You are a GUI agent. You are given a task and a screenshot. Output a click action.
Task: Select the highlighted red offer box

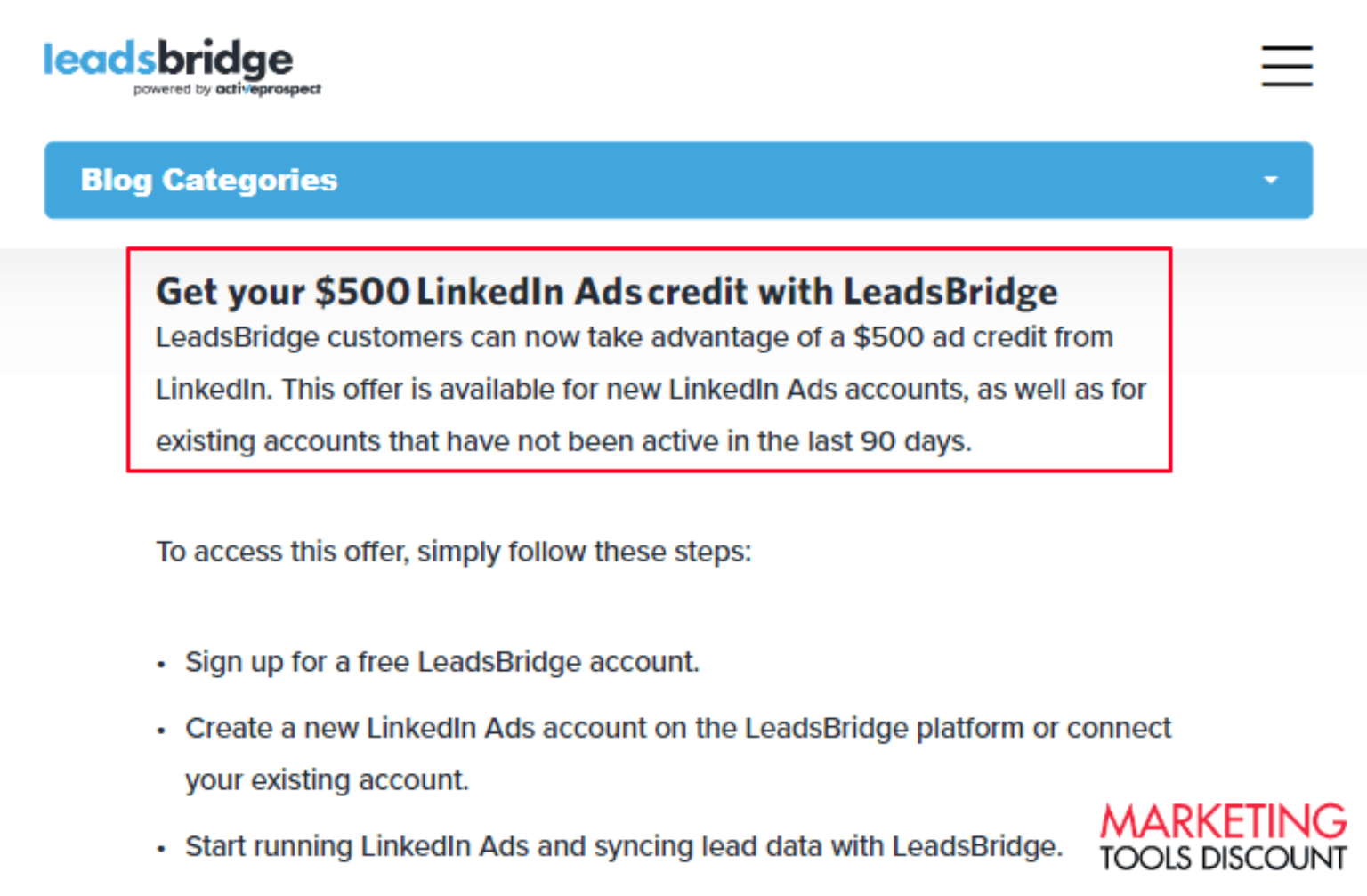pyautogui.click(x=650, y=359)
